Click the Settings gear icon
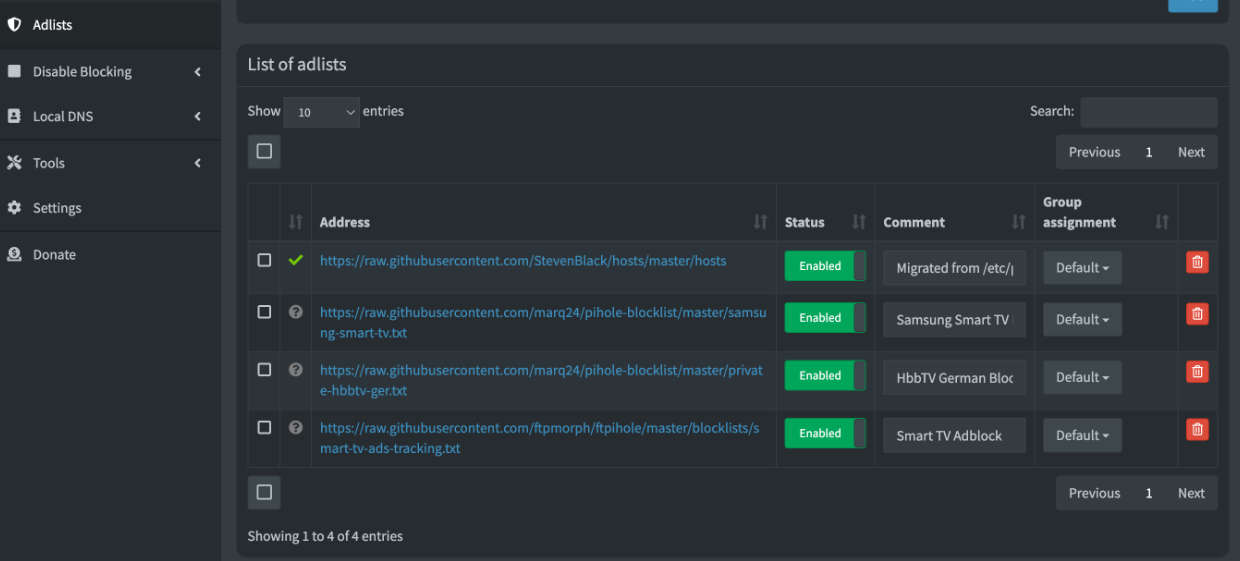Screen dimensions: 1240x561 14,208
